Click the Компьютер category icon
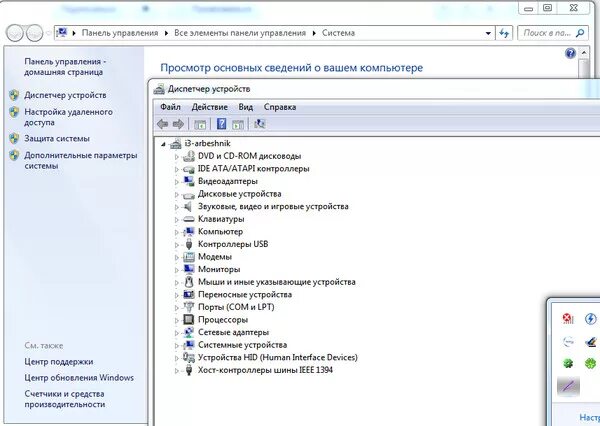 tap(189, 232)
